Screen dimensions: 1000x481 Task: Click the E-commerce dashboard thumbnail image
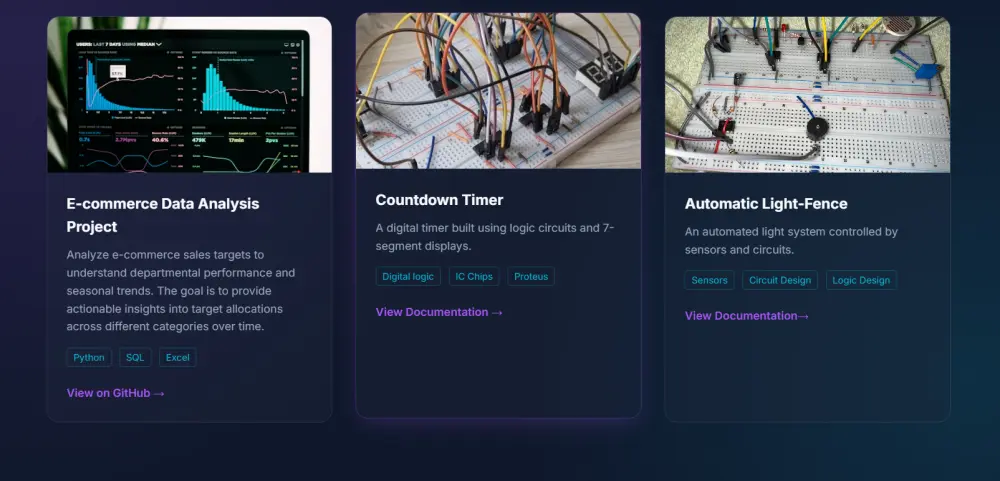tap(189, 94)
